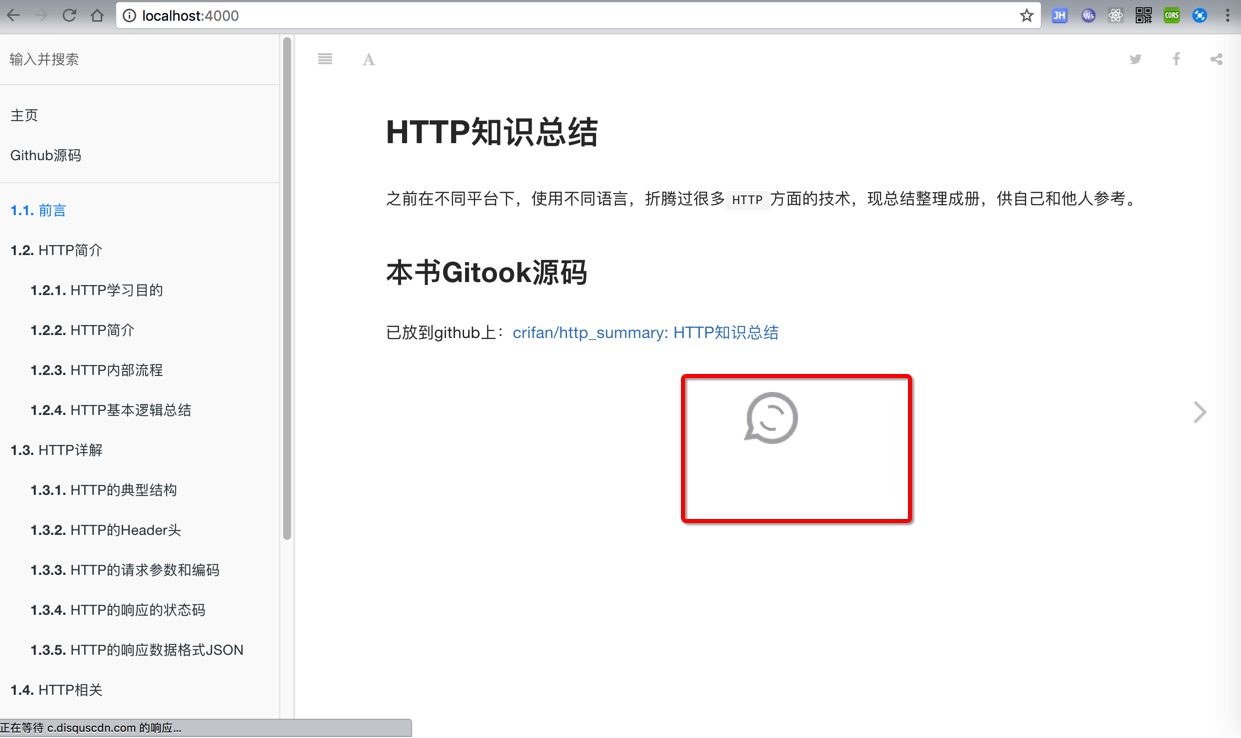Click the search box in the sidebar
Image resolution: width=1241 pixels, height=738 pixels.
[140, 59]
